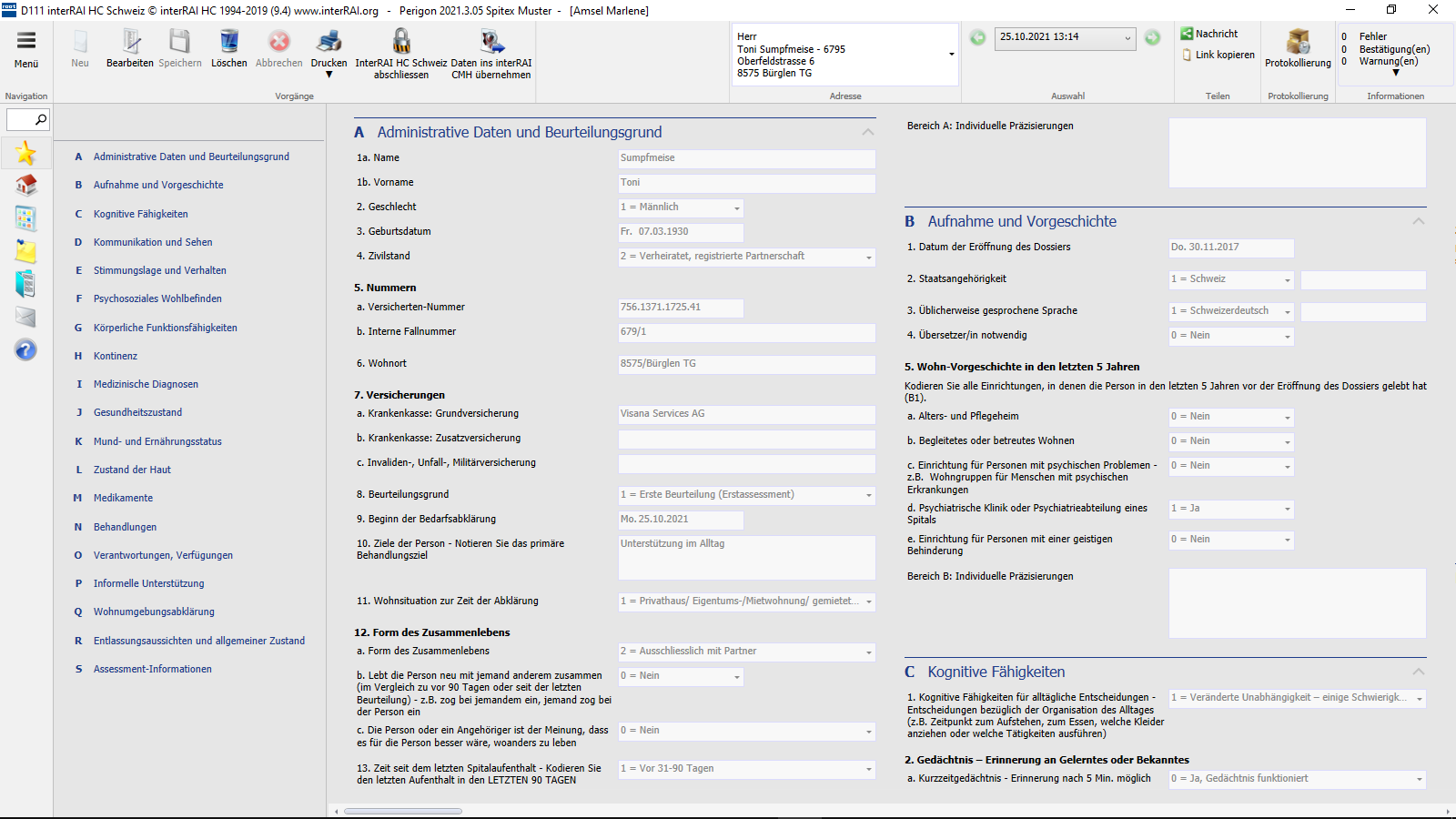1456x819 pixels.
Task: Click the house icon in the sidebar
Action: [25, 186]
